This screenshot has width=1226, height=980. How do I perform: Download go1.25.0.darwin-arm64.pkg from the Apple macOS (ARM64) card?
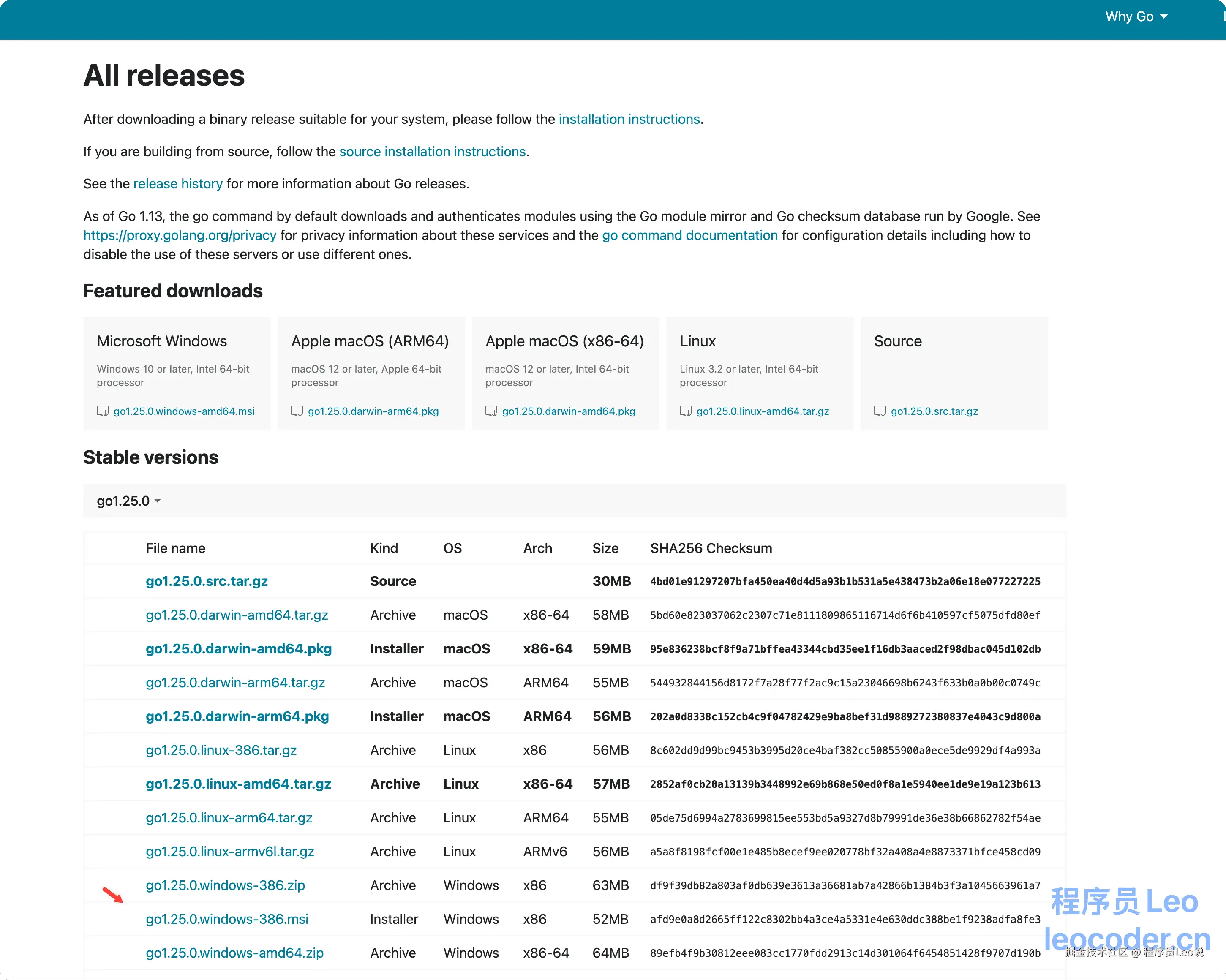pyautogui.click(x=373, y=411)
